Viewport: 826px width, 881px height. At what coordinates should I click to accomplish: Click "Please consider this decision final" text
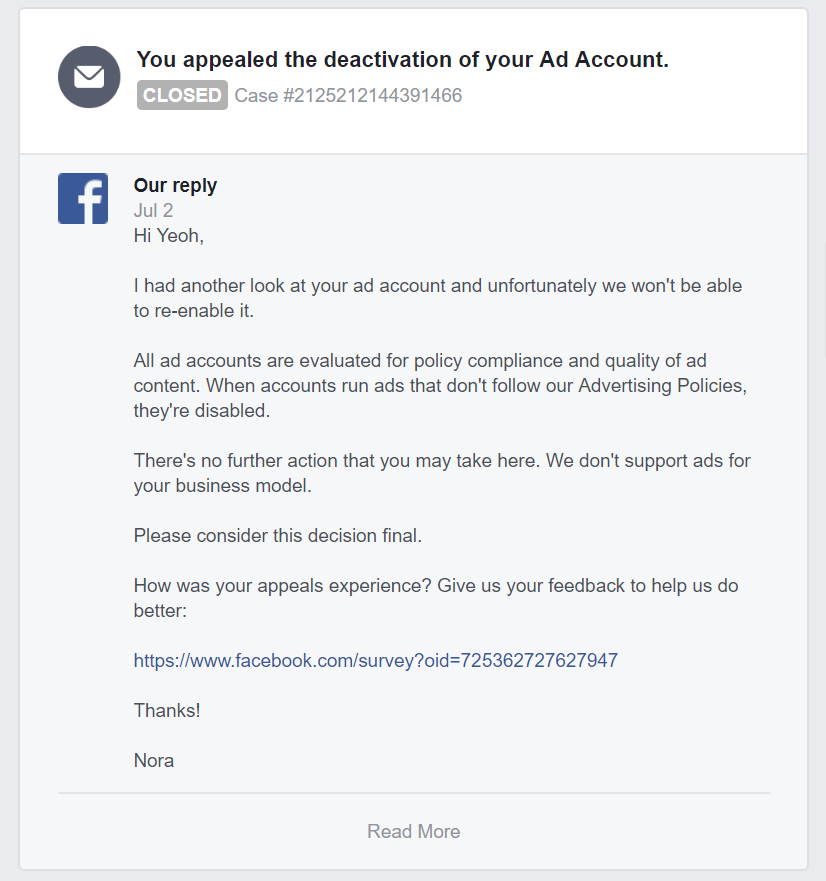[x=278, y=535]
